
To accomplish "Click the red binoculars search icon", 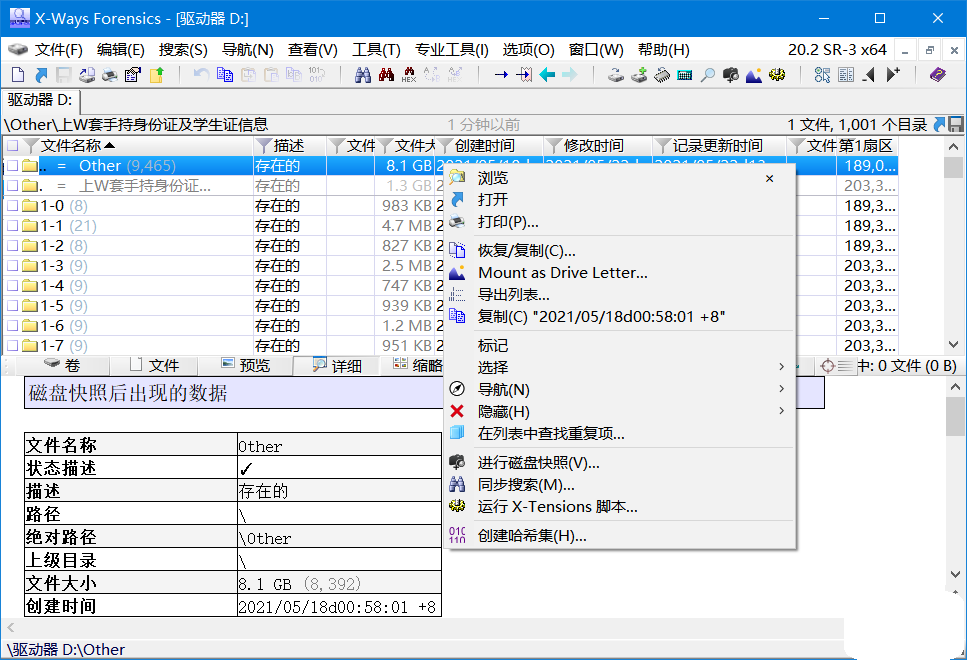I will point(386,75).
